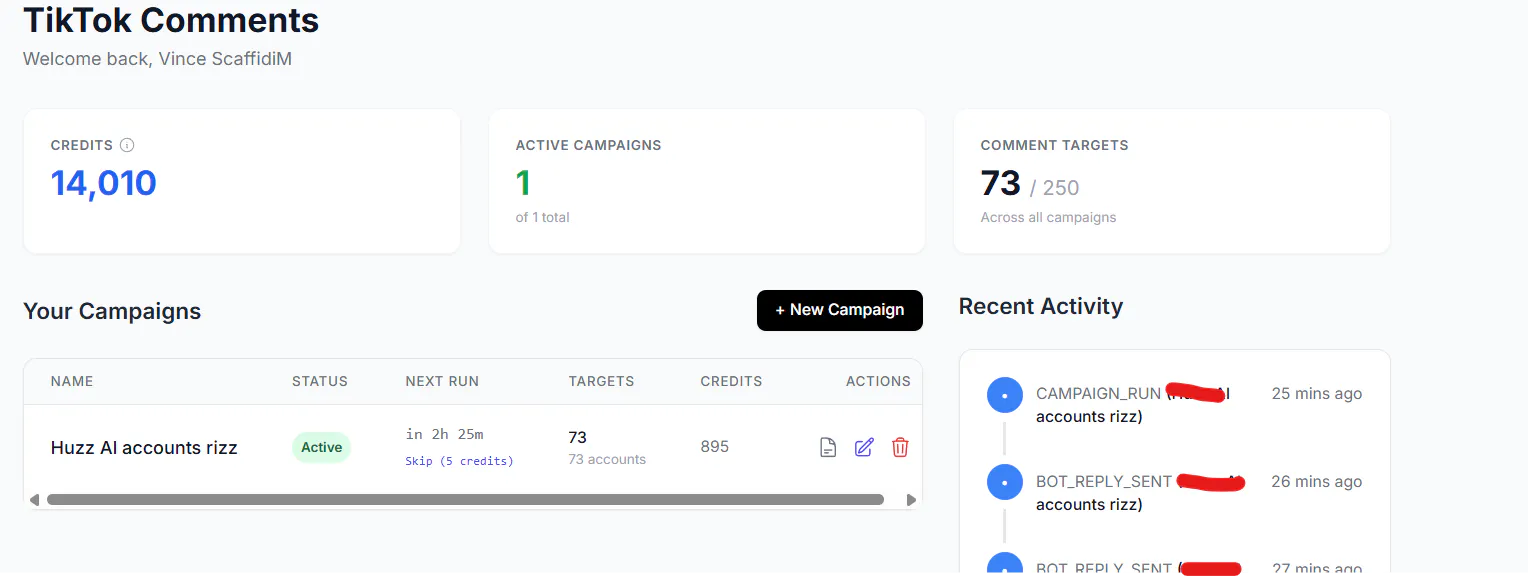Click the 'Across all campaigns' caption
The height and width of the screenshot is (576, 1528).
(x=1048, y=217)
